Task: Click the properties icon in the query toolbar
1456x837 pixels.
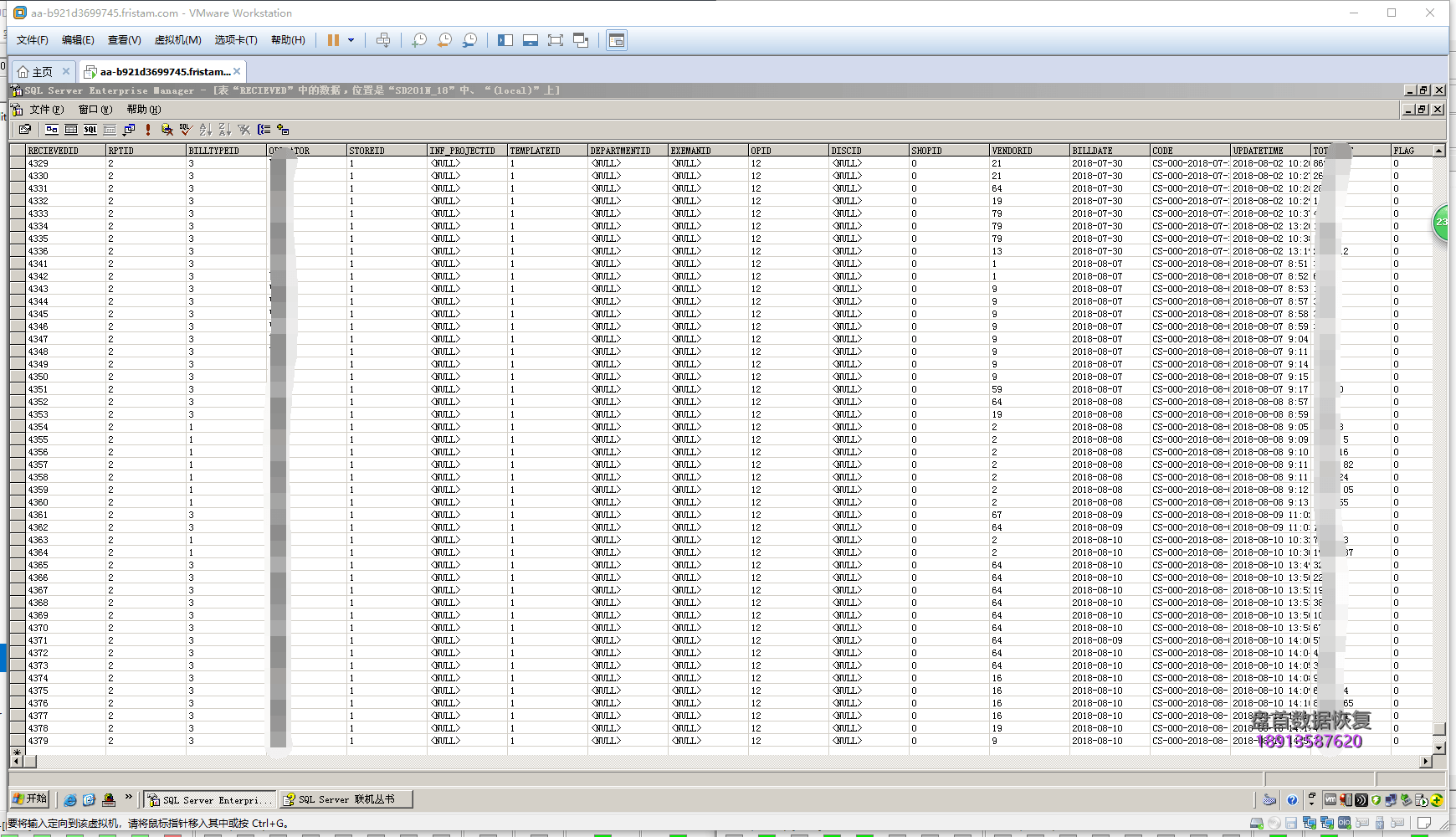Action: [x=25, y=130]
